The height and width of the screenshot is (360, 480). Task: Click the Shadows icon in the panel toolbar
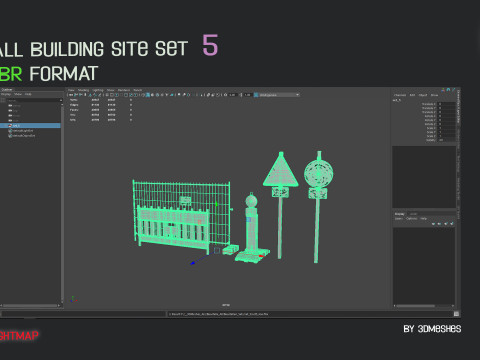pyautogui.click(x=172, y=95)
